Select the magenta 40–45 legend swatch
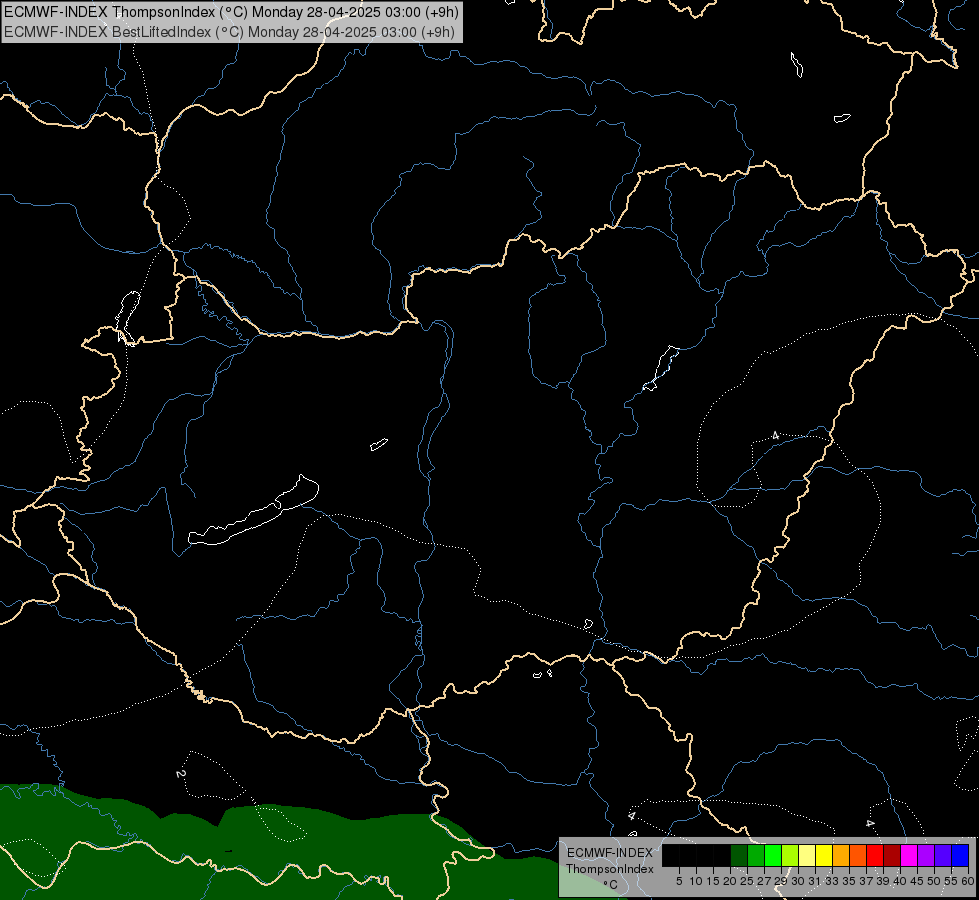Viewport: 979px width, 900px height. pos(908,855)
